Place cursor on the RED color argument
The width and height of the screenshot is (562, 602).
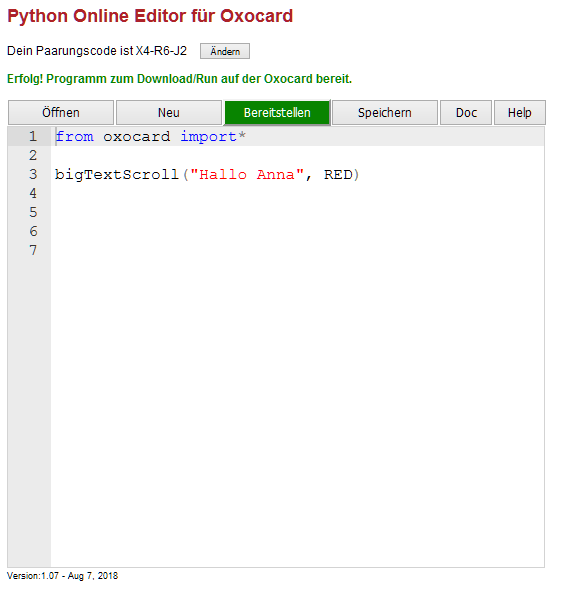(338, 175)
